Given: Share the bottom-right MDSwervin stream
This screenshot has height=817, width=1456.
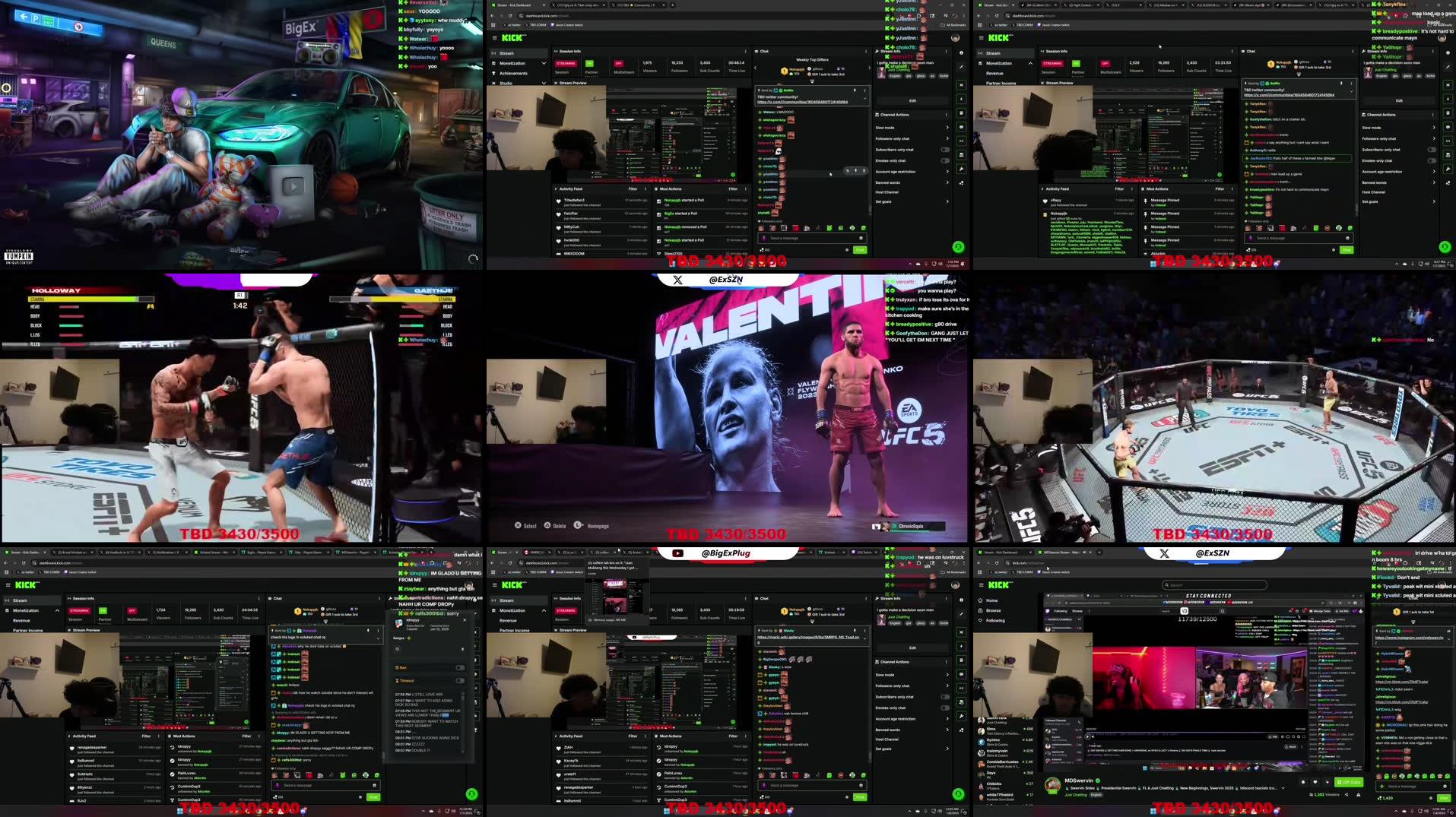Looking at the screenshot, I should pyautogui.click(x=1346, y=795).
